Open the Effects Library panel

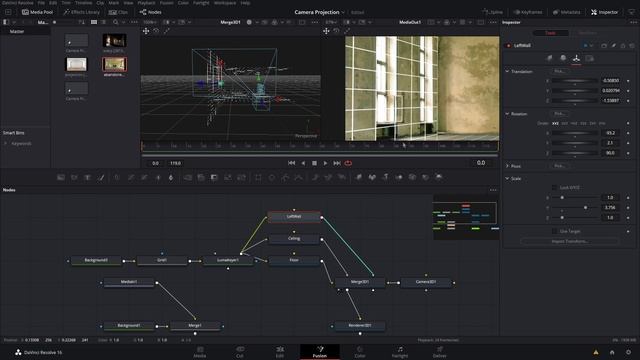point(81,12)
